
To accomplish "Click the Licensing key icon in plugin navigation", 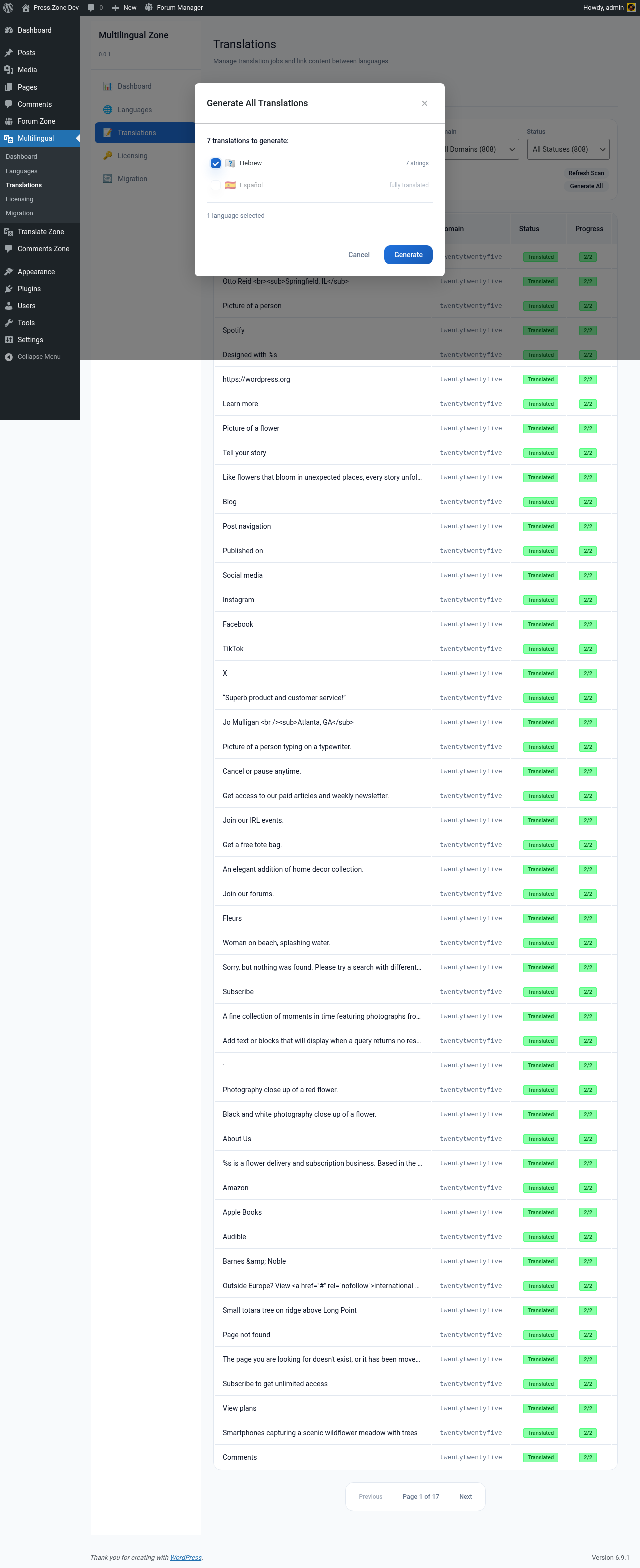I will [x=108, y=156].
